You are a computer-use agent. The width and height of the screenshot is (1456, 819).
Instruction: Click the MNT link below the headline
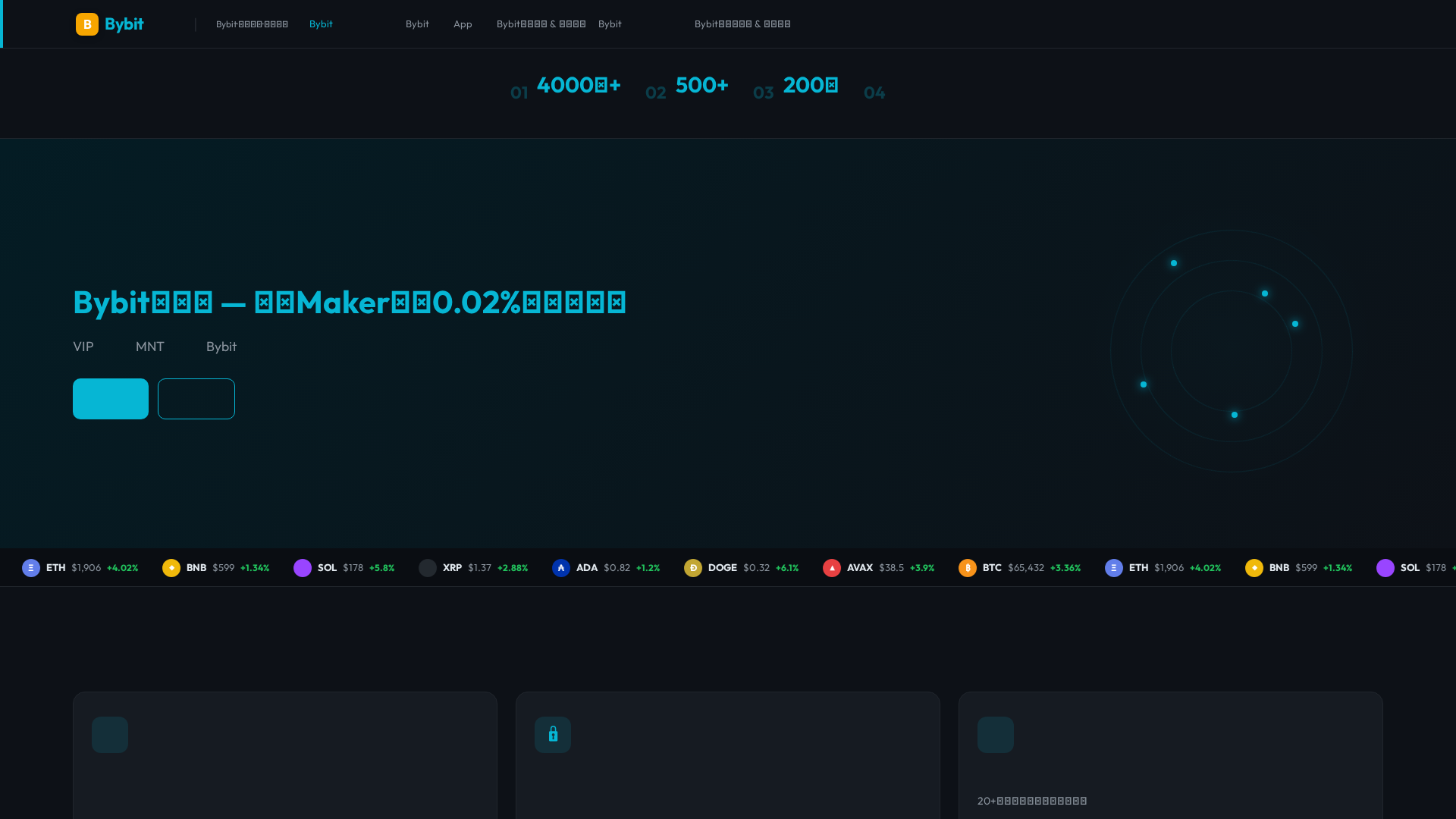coord(149,347)
